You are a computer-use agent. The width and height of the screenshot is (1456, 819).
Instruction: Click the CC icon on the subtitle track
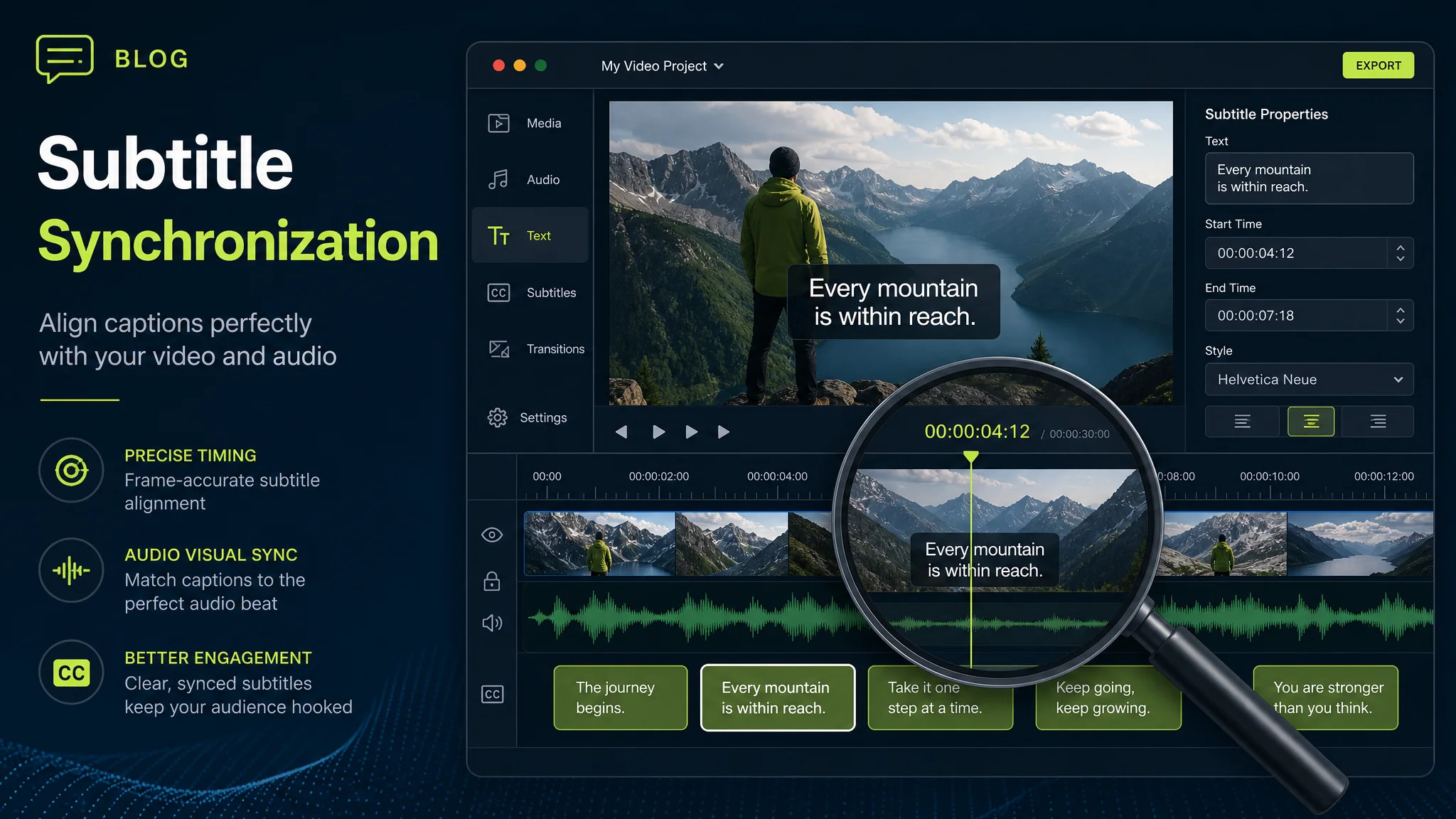tap(492, 694)
